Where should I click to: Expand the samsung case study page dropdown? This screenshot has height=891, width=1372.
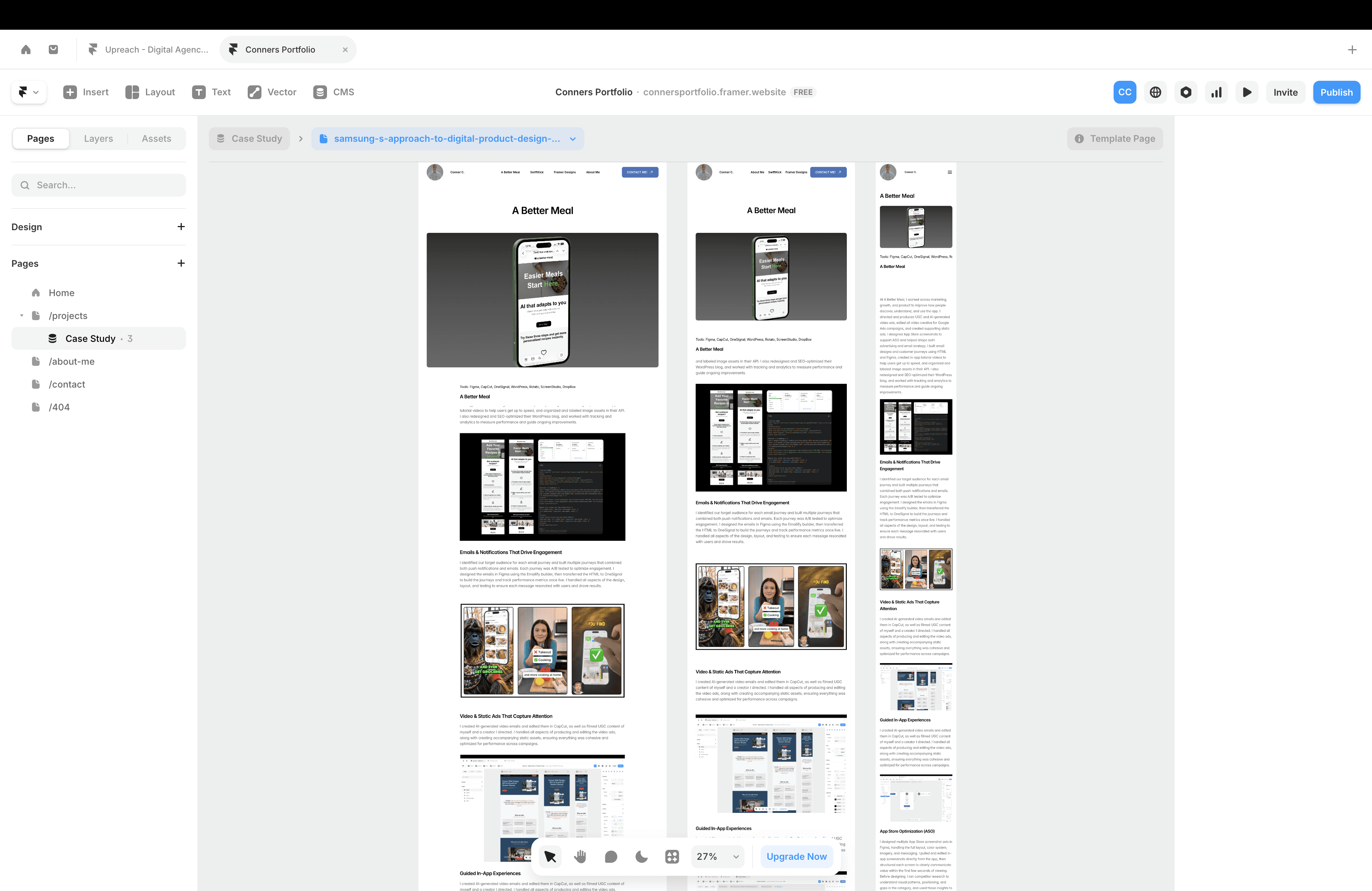pyautogui.click(x=572, y=139)
